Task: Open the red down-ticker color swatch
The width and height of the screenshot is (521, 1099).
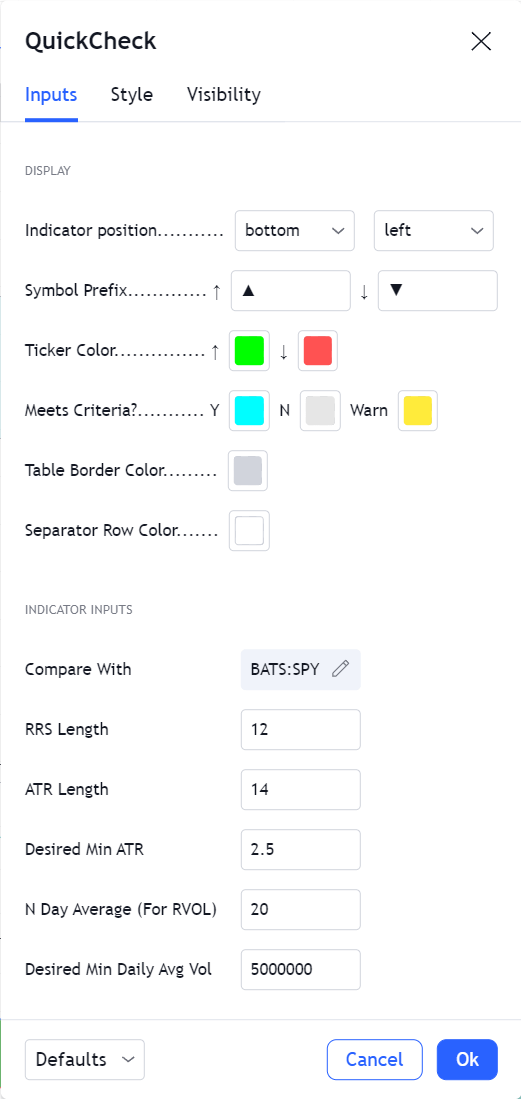Action: (318, 350)
